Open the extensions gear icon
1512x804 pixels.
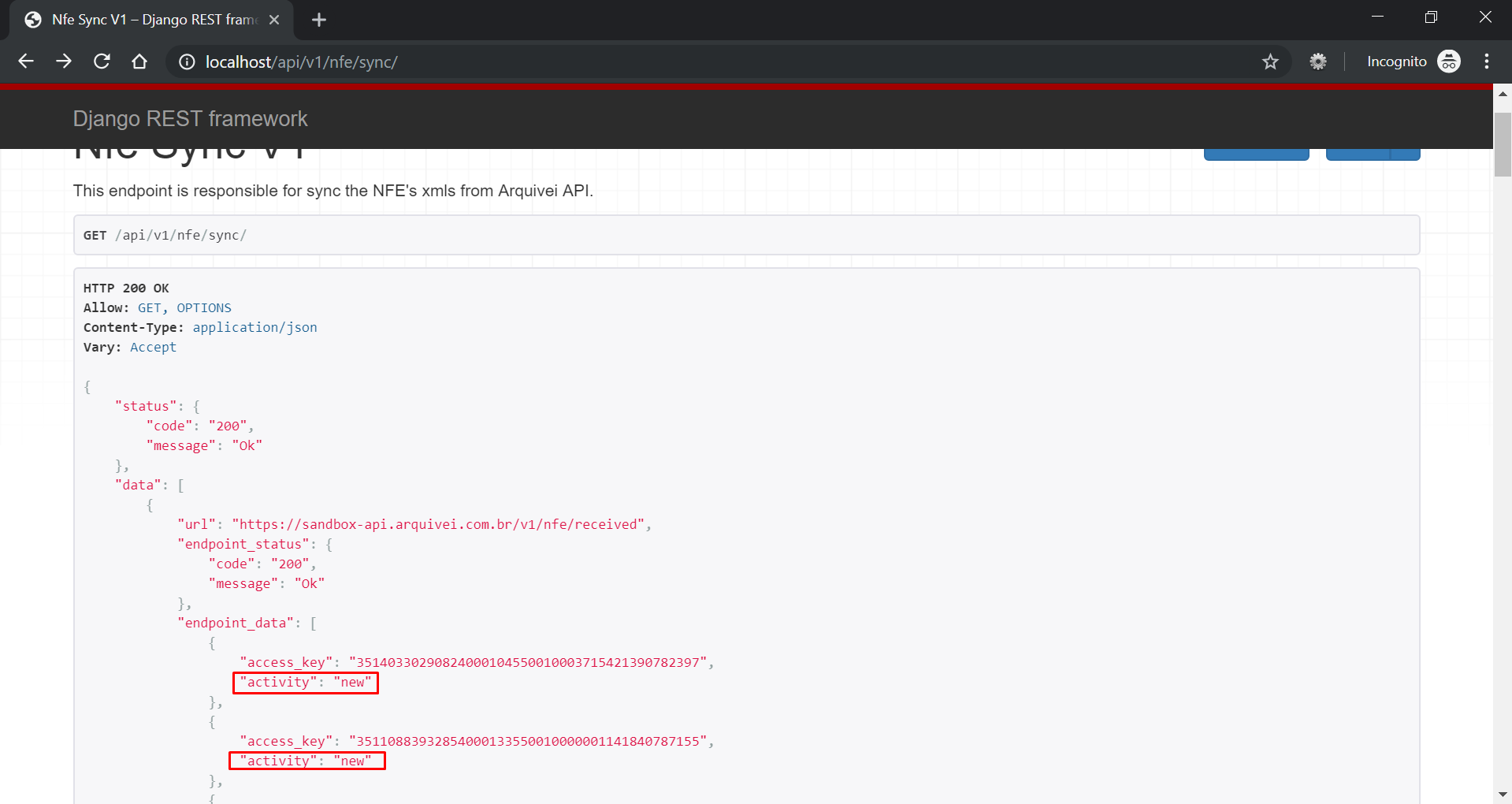pos(1318,61)
